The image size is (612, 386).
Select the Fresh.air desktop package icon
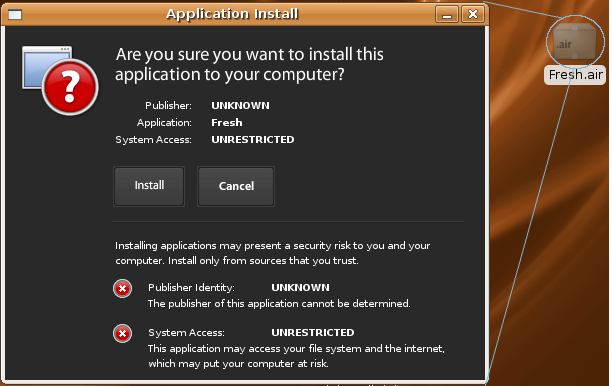[x=575, y=41]
